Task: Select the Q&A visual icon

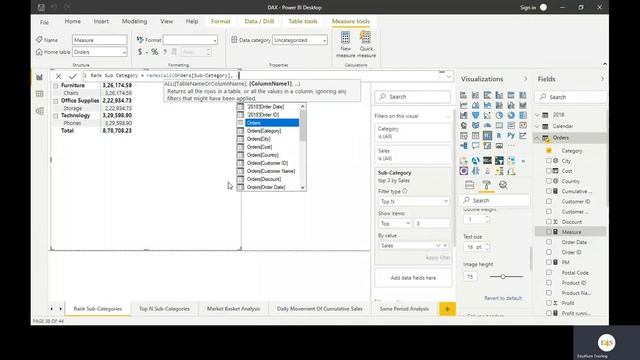Action: 476,146
